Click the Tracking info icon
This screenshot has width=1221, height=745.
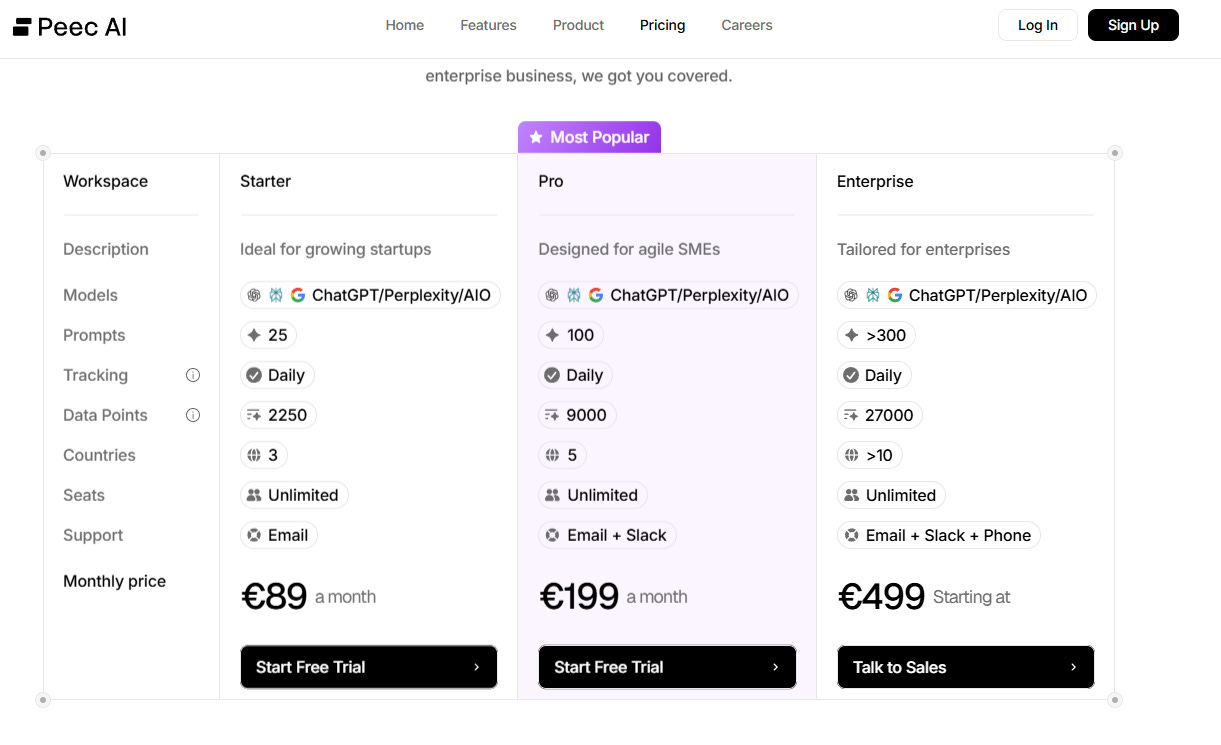pyautogui.click(x=193, y=375)
